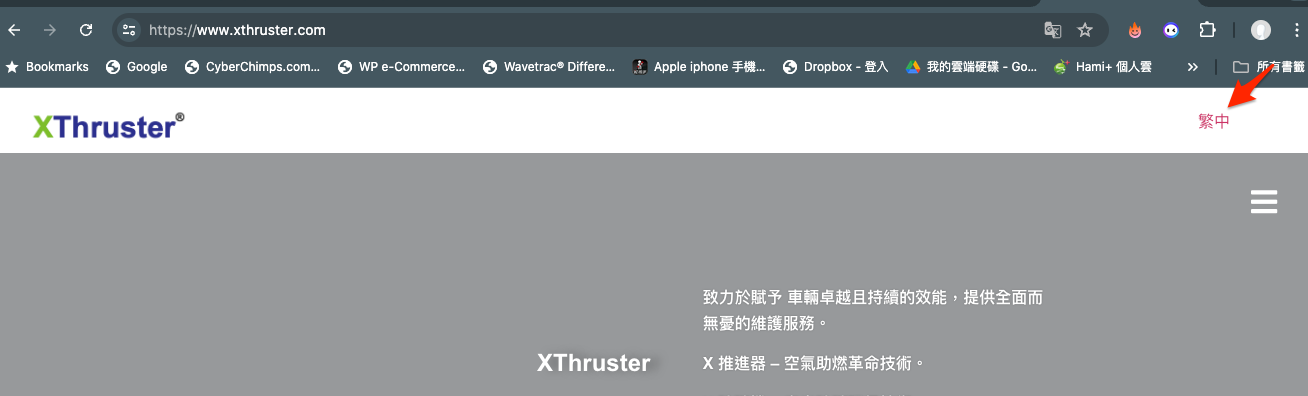1308x396 pixels.
Task: Open the Wavetrac Differe... bookmark
Action: tap(549, 67)
